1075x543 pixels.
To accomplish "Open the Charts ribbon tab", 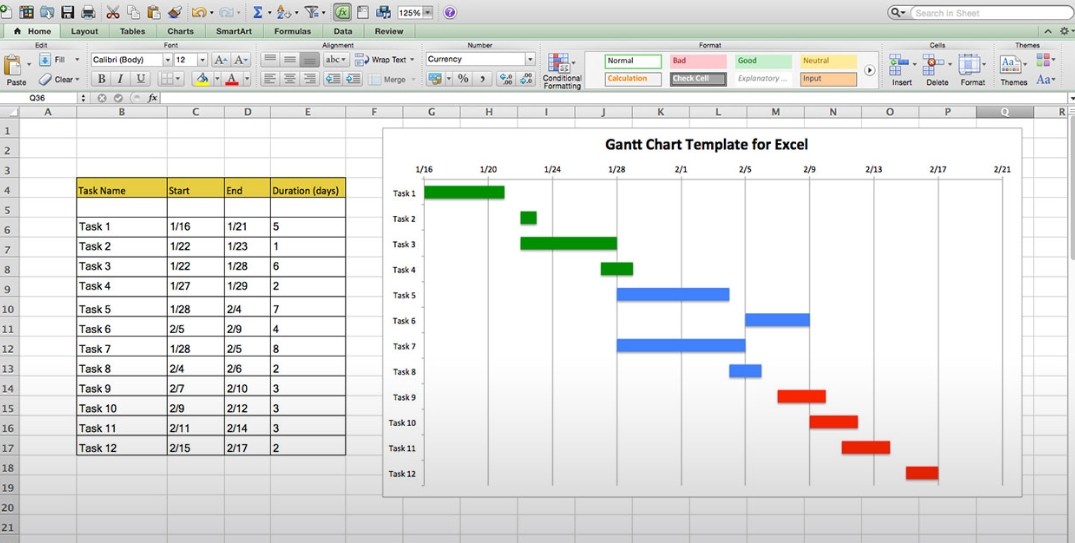I will point(180,31).
